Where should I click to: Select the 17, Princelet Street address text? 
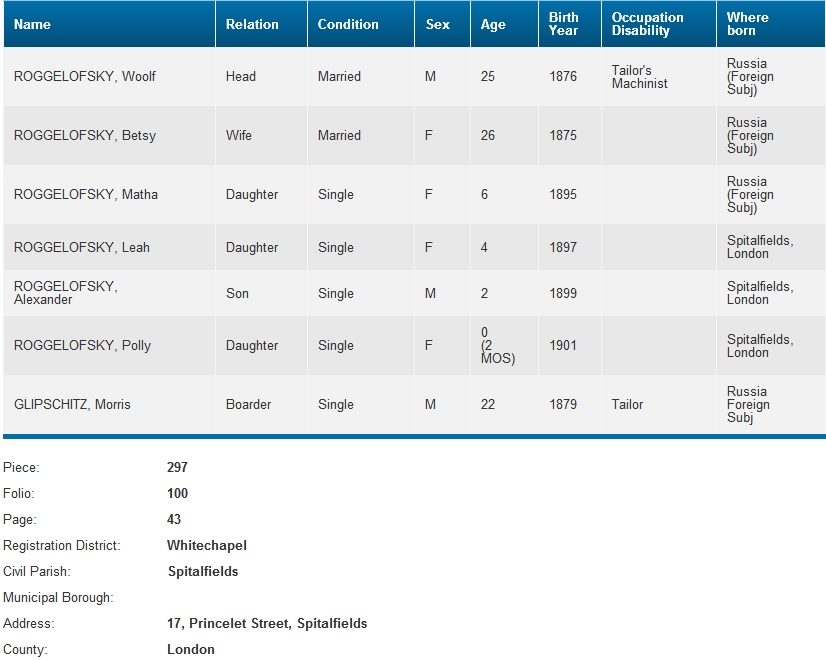[267, 624]
